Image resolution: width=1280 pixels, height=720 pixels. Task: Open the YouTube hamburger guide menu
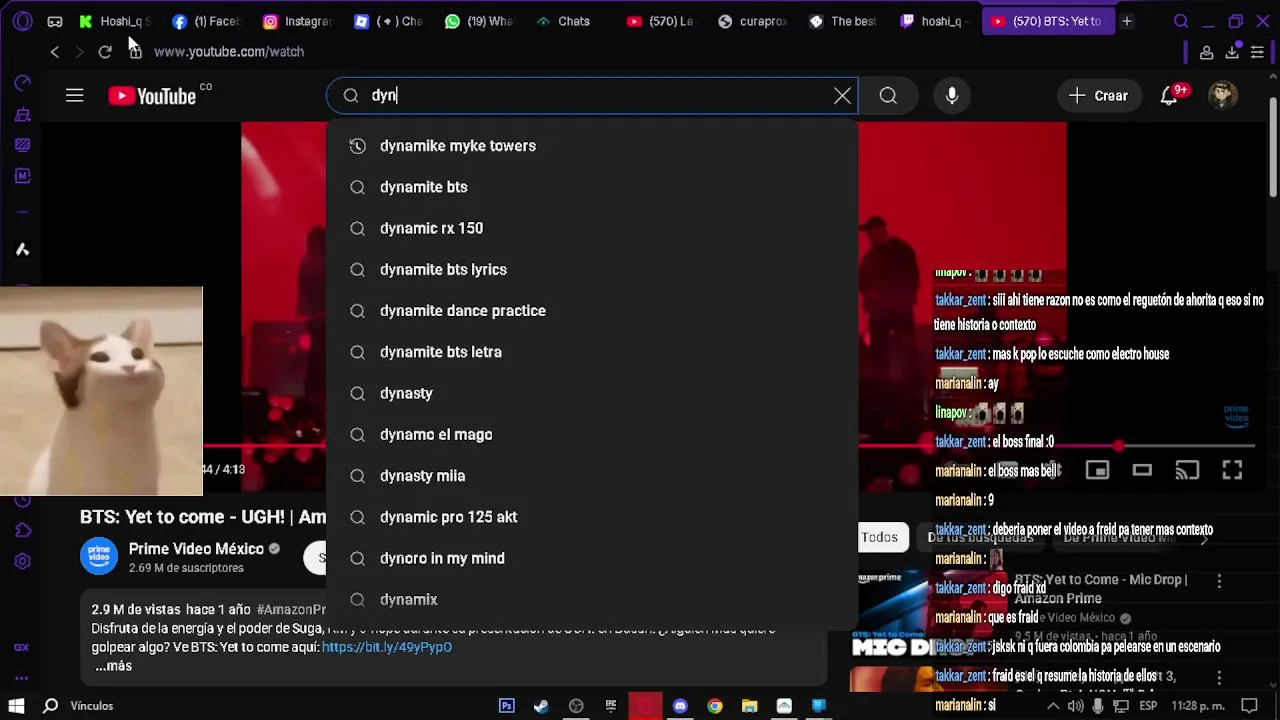(x=75, y=96)
